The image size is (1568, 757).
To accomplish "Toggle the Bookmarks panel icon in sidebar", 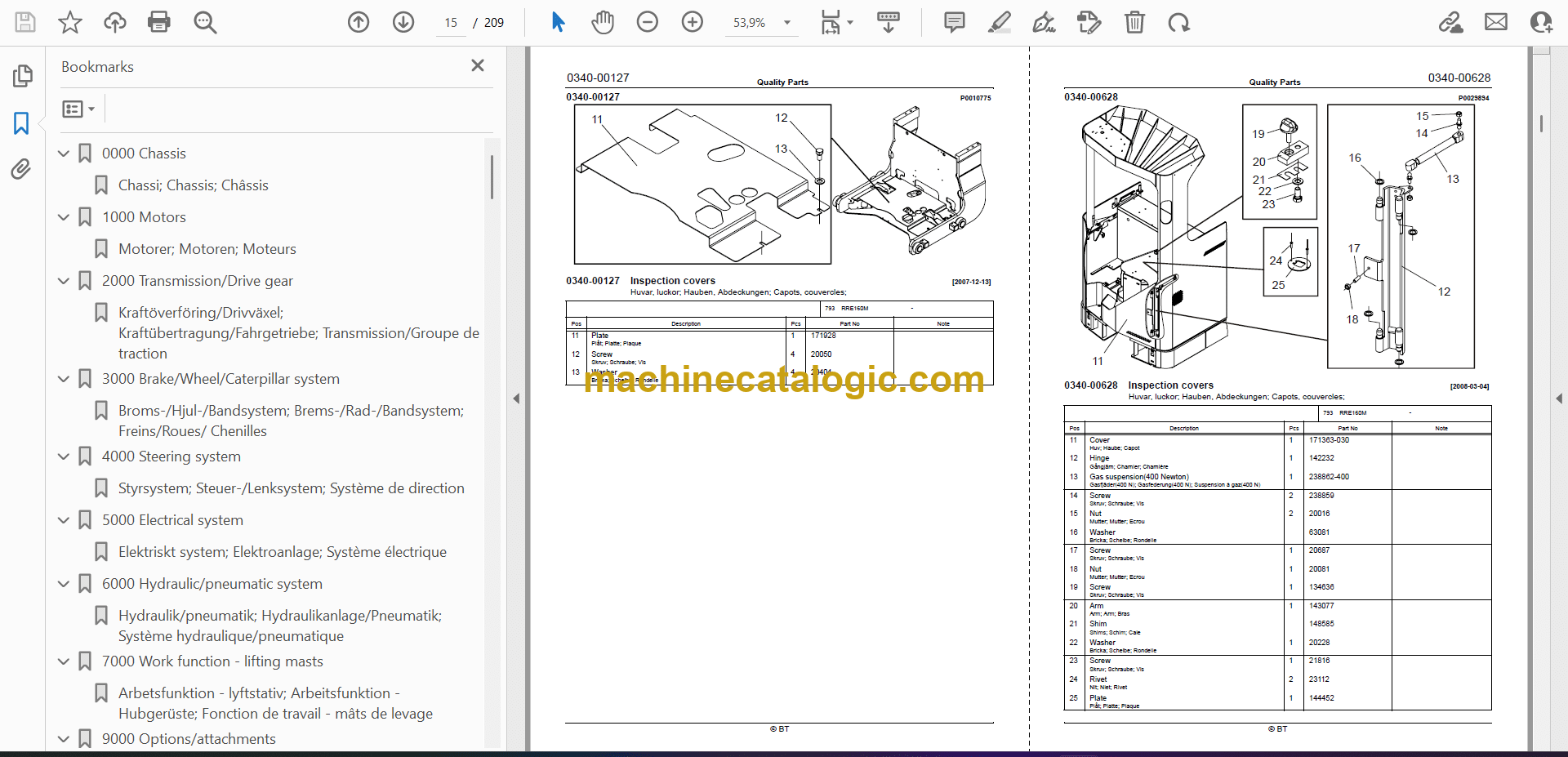I will coord(21,123).
